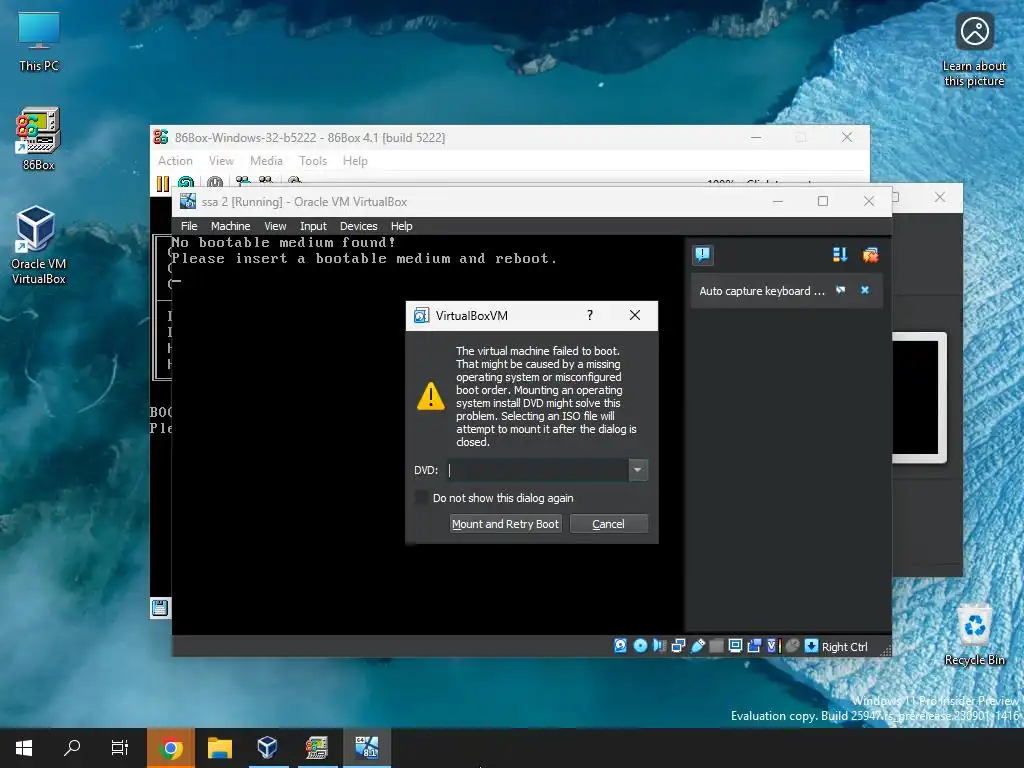1024x768 pixels.
Task: Open taskbar Search
Action: tap(72, 748)
